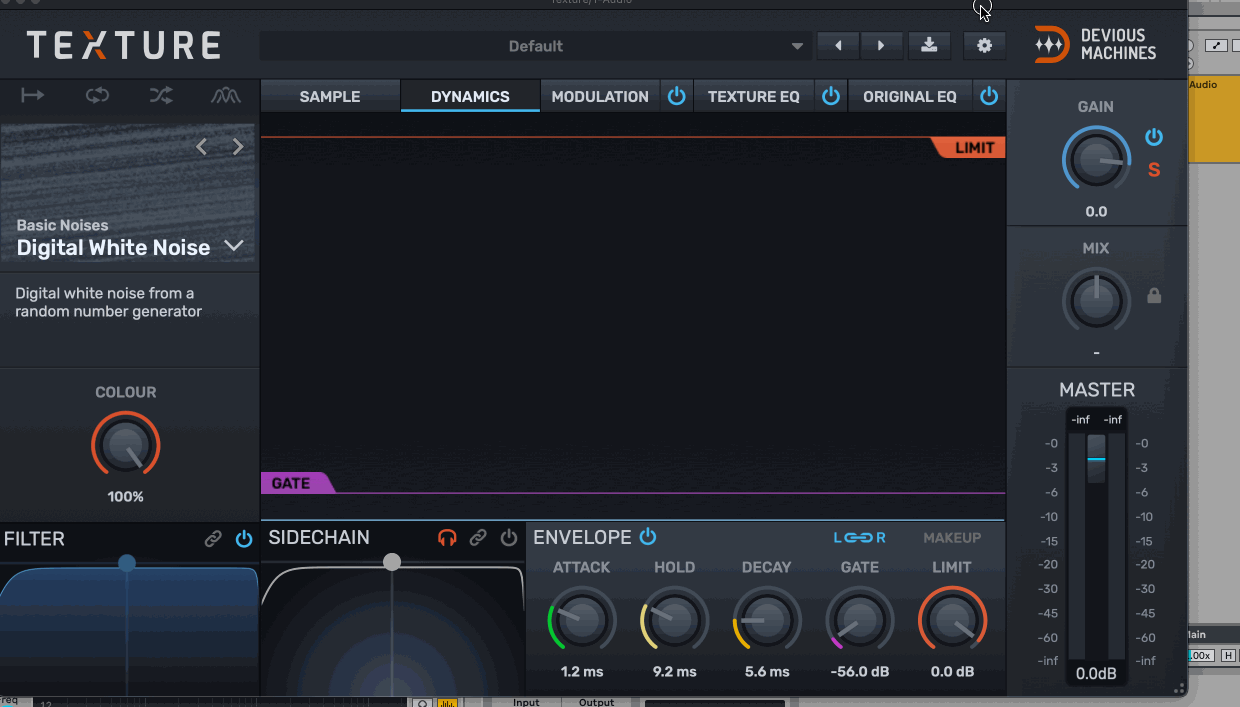This screenshot has height=707, width=1240.
Task: Click the 0.0 dB limit value
Action: pyautogui.click(x=952, y=672)
